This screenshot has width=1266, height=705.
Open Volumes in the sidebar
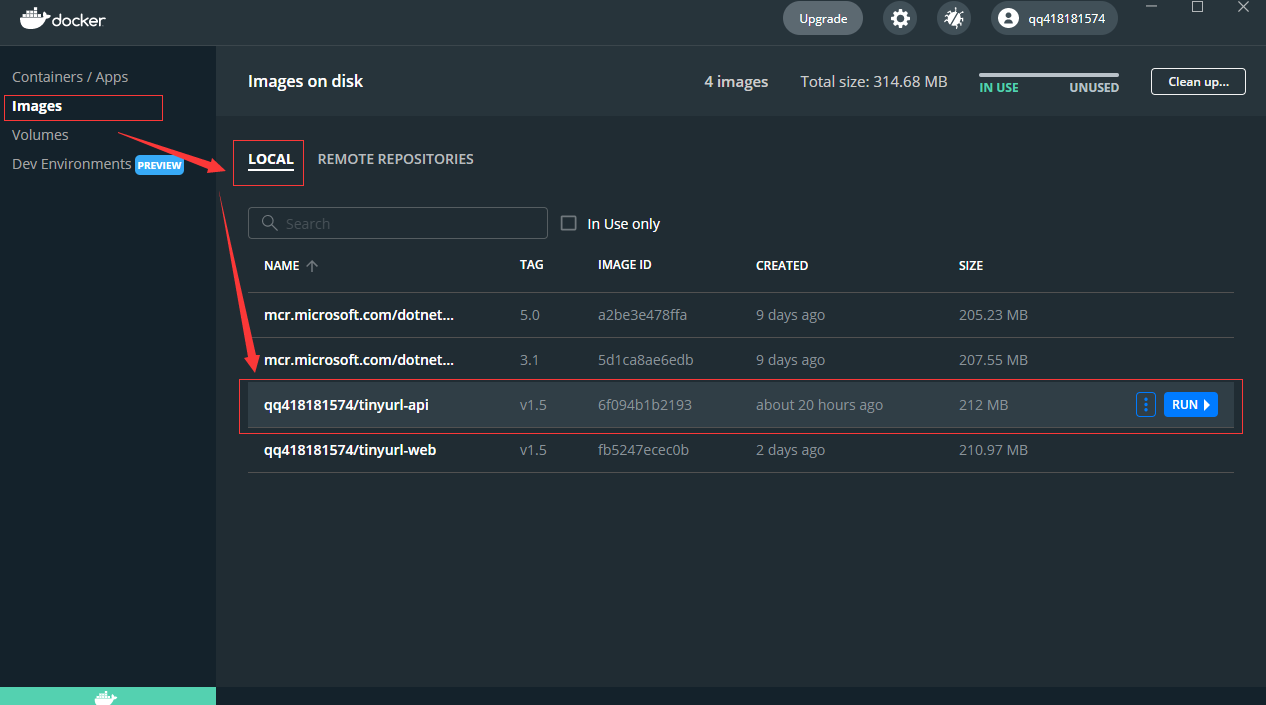point(40,135)
